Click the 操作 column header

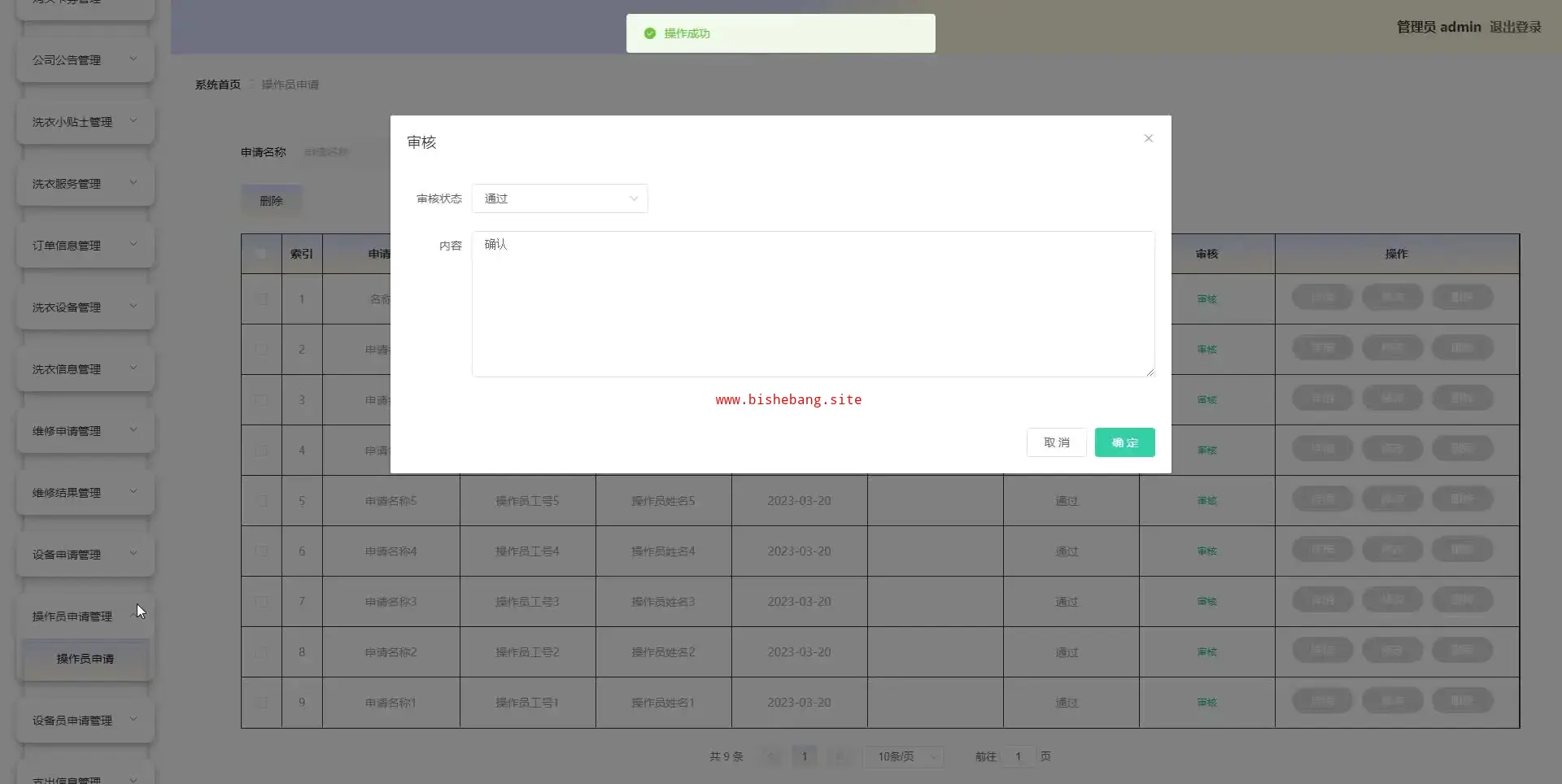[1397, 254]
